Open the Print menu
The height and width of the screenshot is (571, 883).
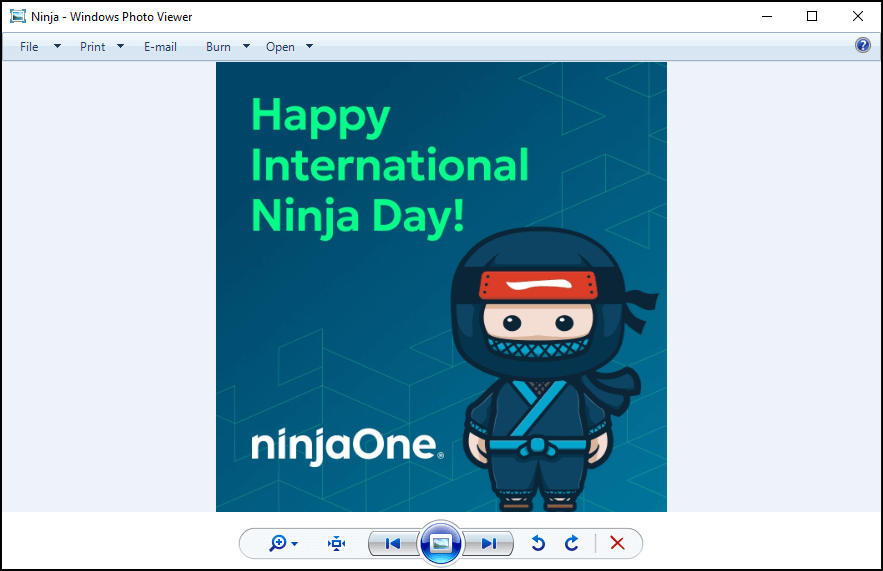click(92, 47)
